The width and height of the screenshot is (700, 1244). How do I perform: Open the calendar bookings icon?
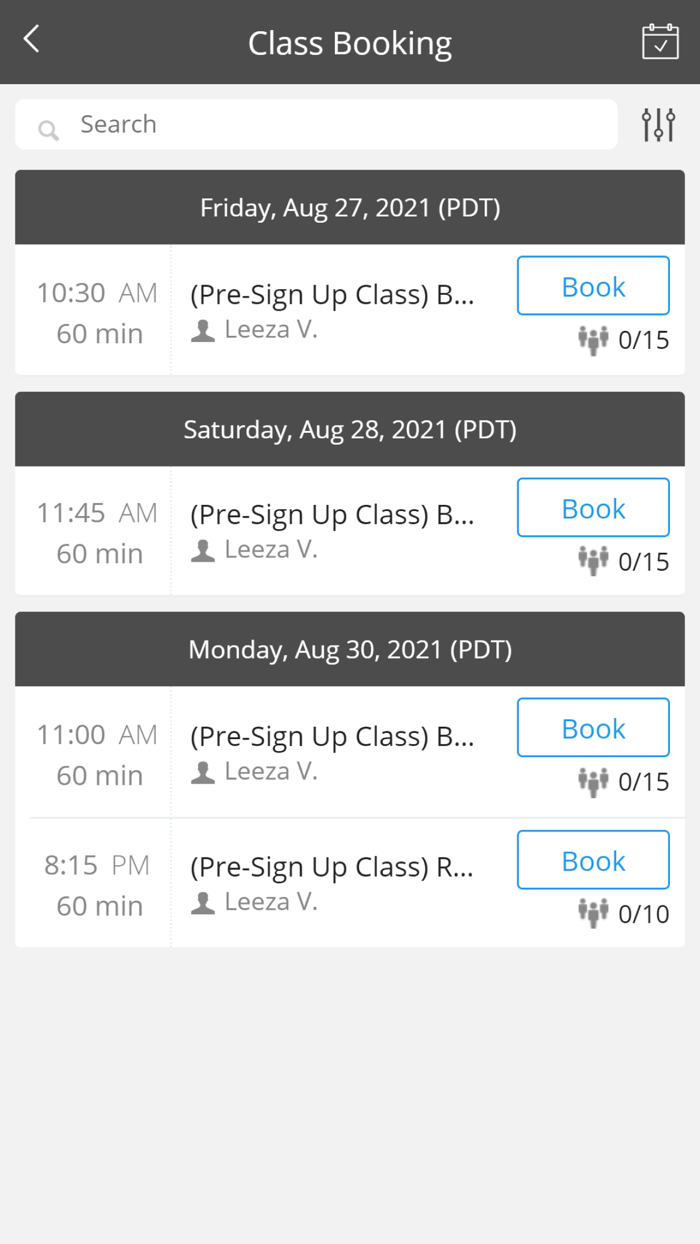tap(660, 42)
